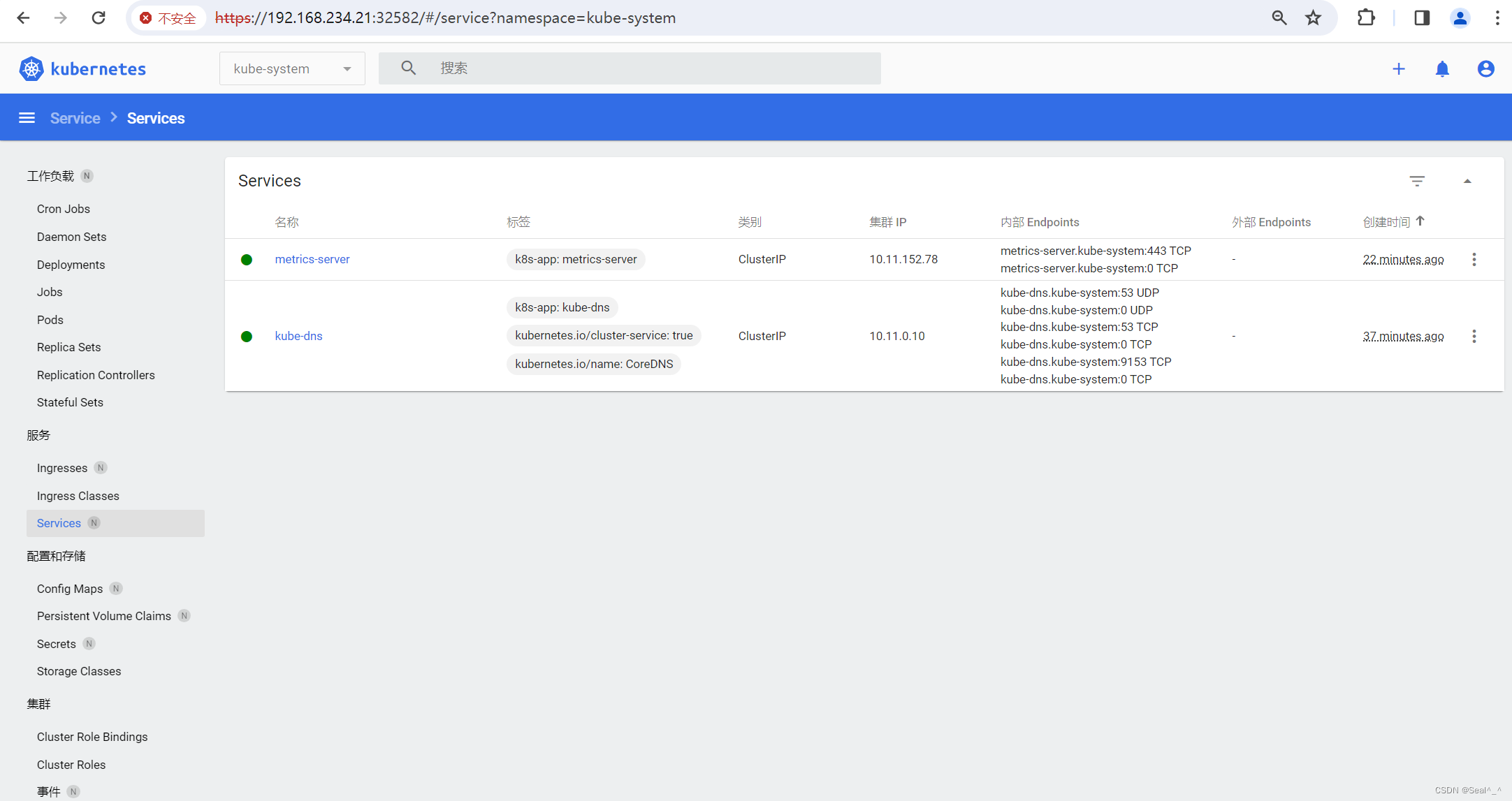Click the 37 minutes ago timestamp
The image size is (1512, 801).
(1403, 336)
